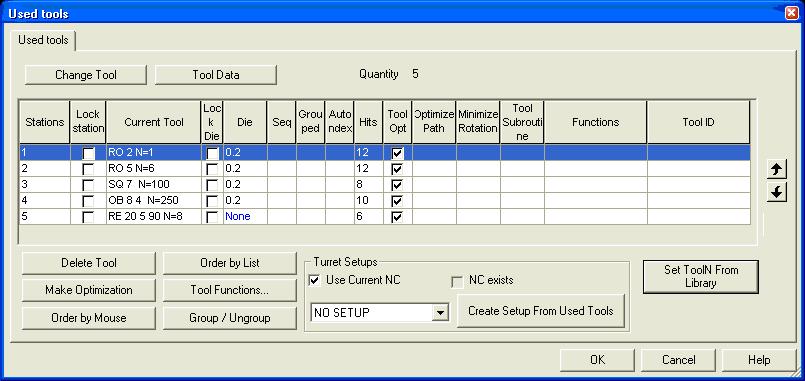Uncheck Use Current NC checkbox
Screen dimensions: 805x381
tap(314, 280)
